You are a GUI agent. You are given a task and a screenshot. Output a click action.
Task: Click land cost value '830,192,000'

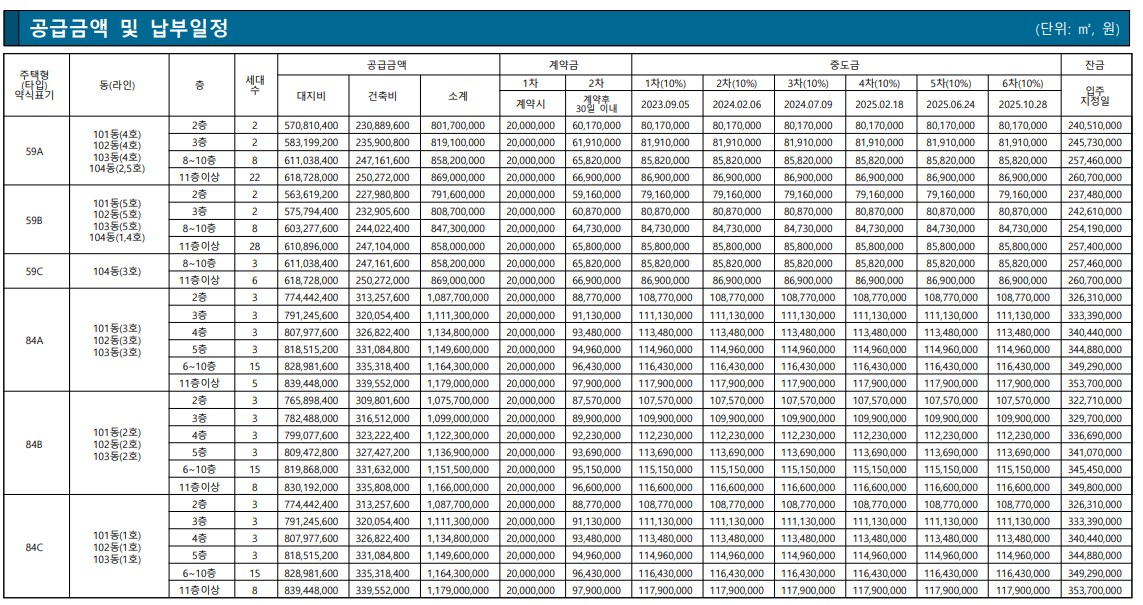coord(311,486)
